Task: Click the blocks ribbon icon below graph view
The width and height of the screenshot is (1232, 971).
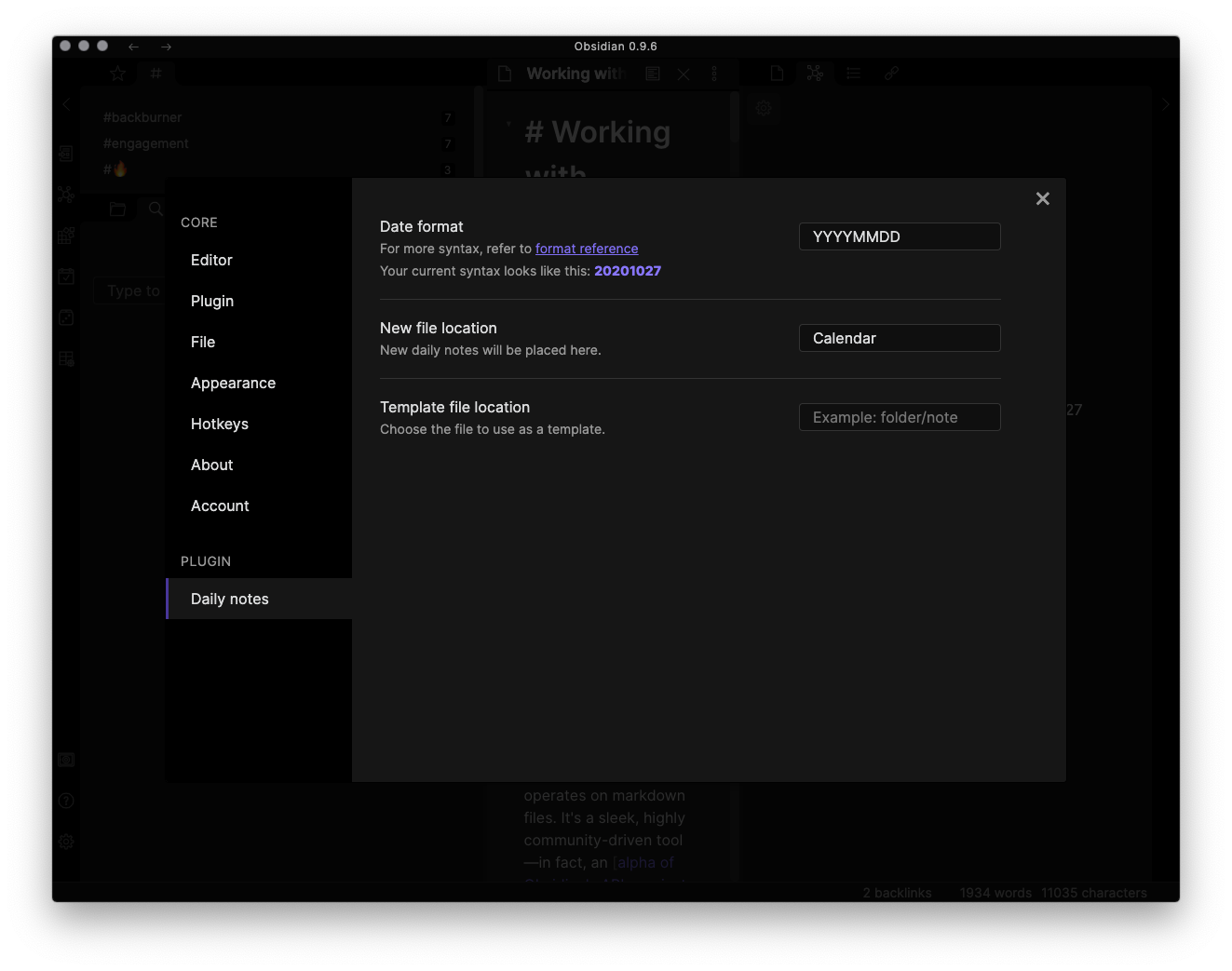Action: pos(66,236)
